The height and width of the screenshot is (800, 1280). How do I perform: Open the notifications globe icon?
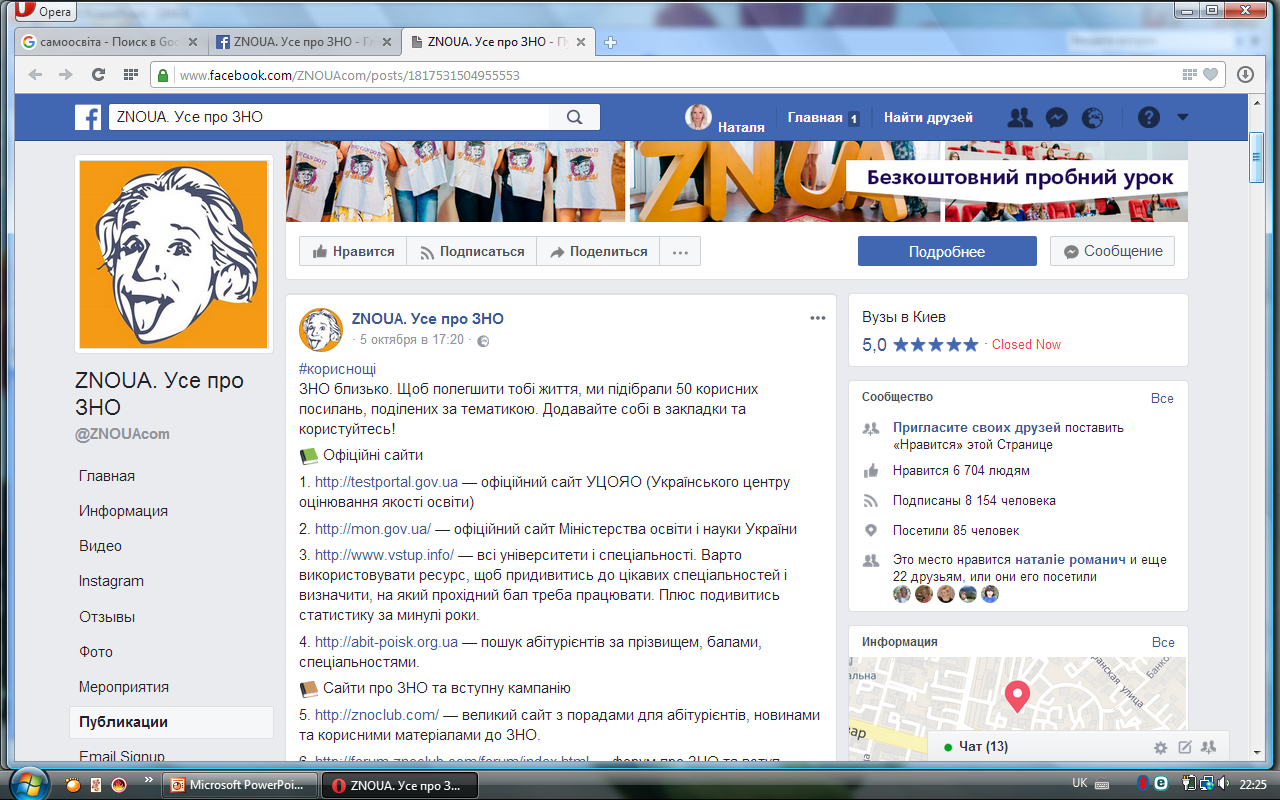[1093, 117]
